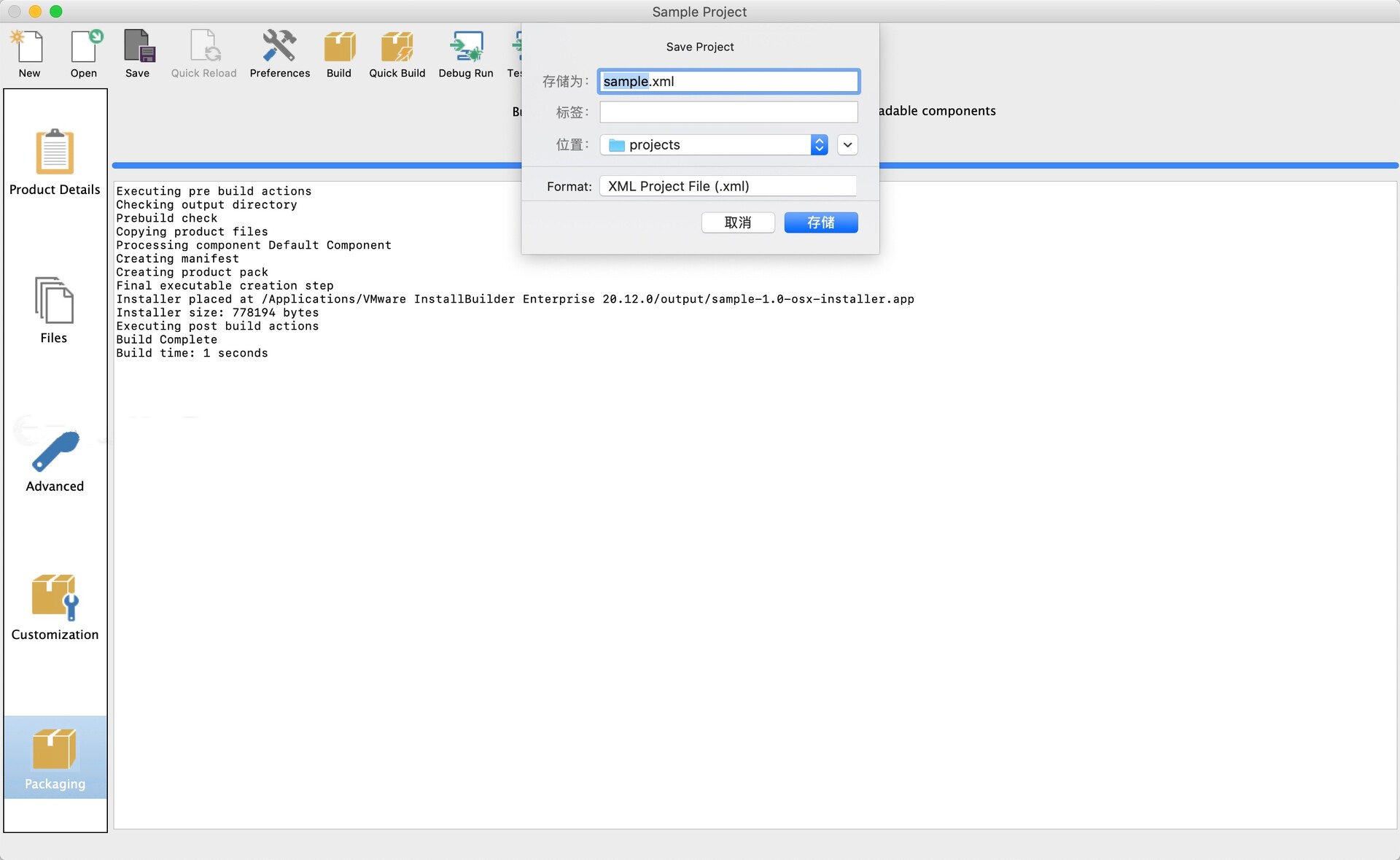
Task: Expand the save dialog with the chevron button
Action: coord(847,144)
